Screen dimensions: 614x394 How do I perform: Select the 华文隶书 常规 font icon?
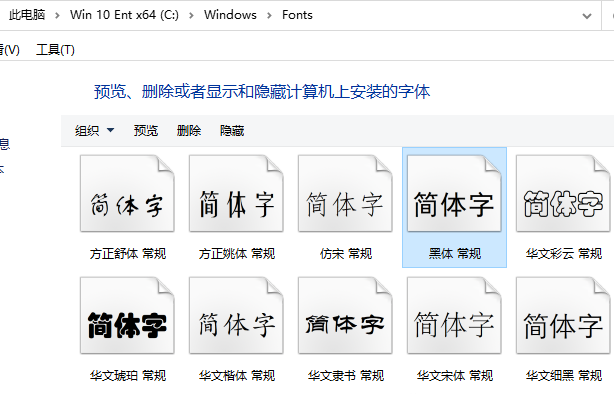pos(345,316)
